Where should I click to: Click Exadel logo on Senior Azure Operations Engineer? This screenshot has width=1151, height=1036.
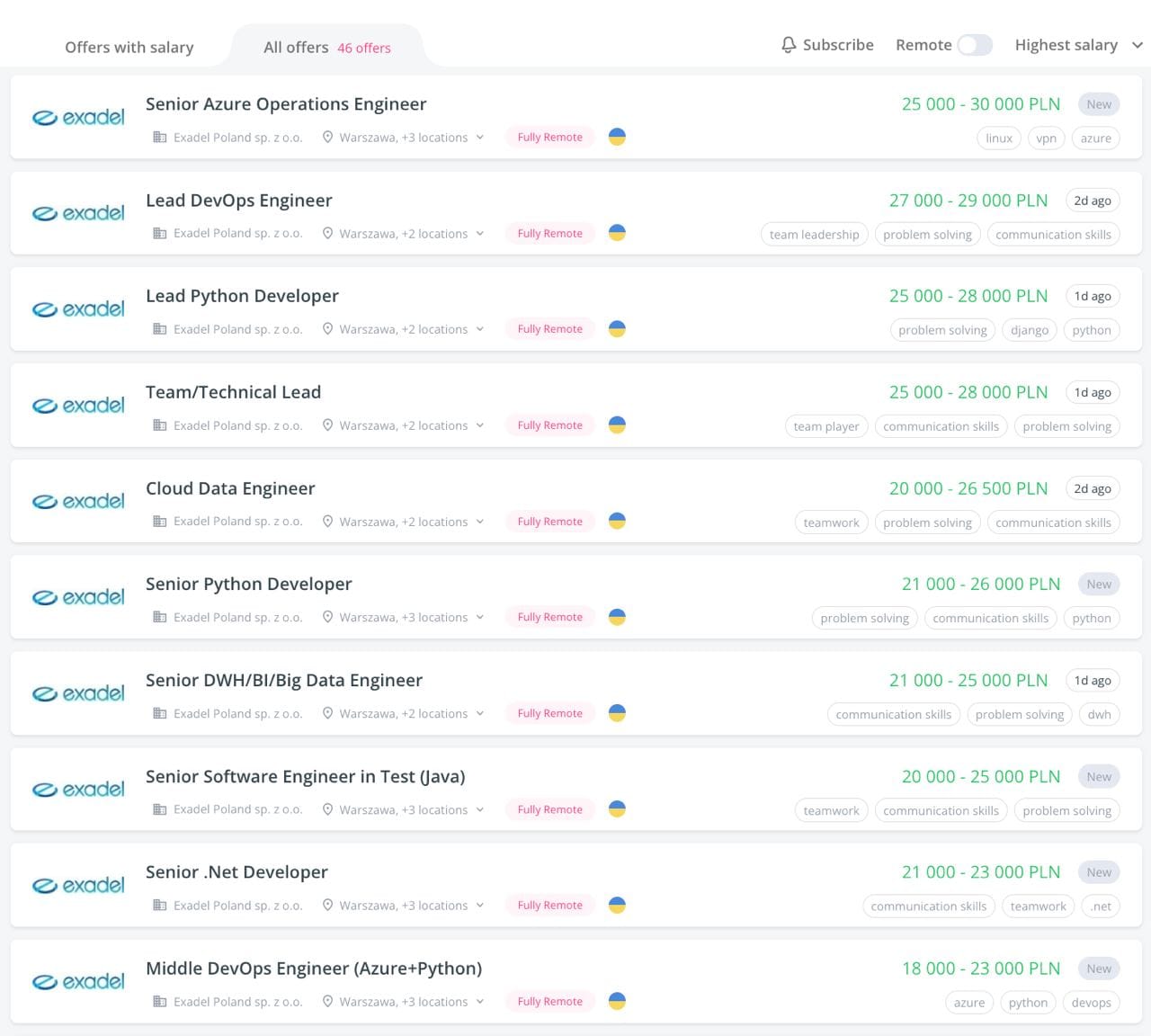(78, 117)
